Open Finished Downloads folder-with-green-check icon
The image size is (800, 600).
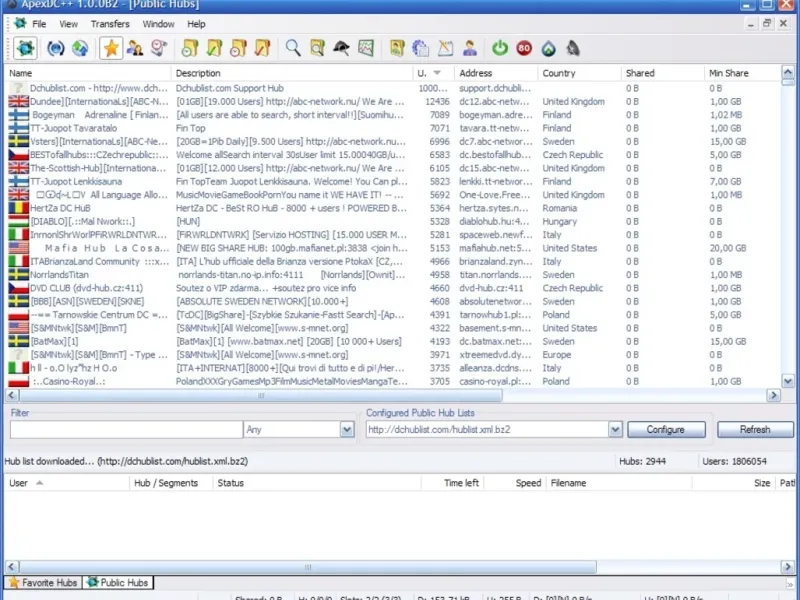point(214,48)
